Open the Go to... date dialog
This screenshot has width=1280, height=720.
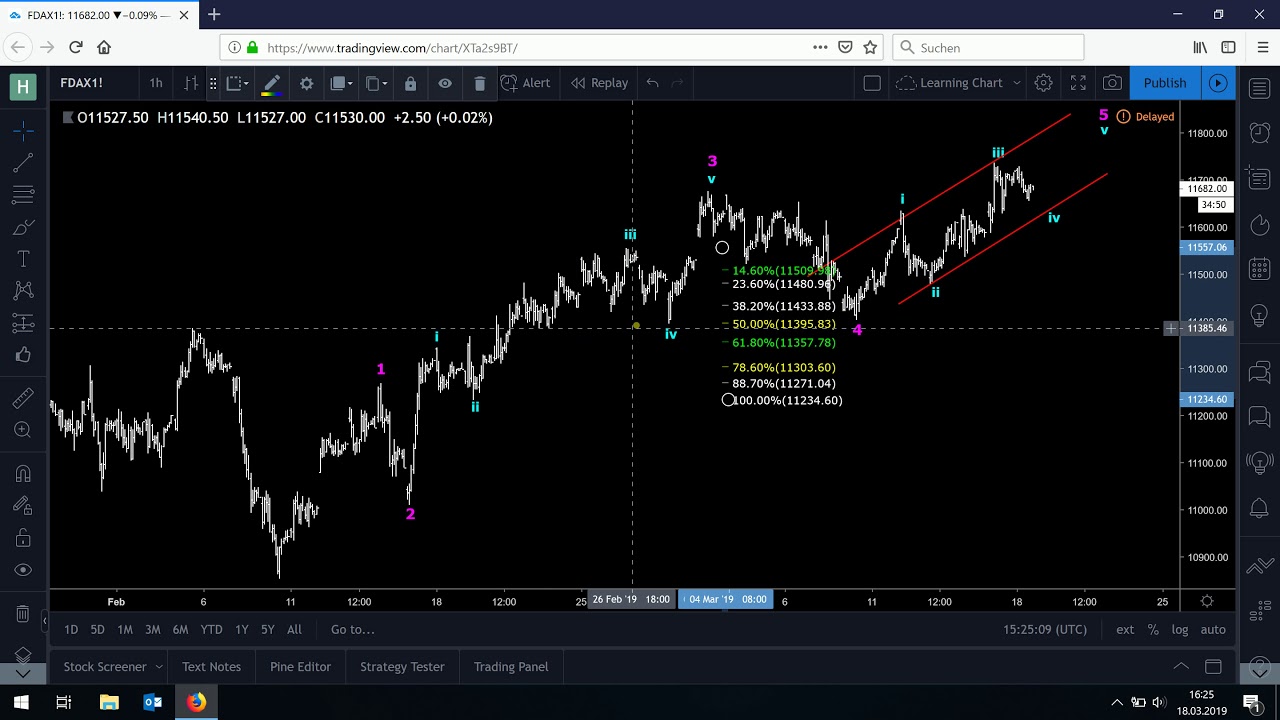tap(353, 629)
